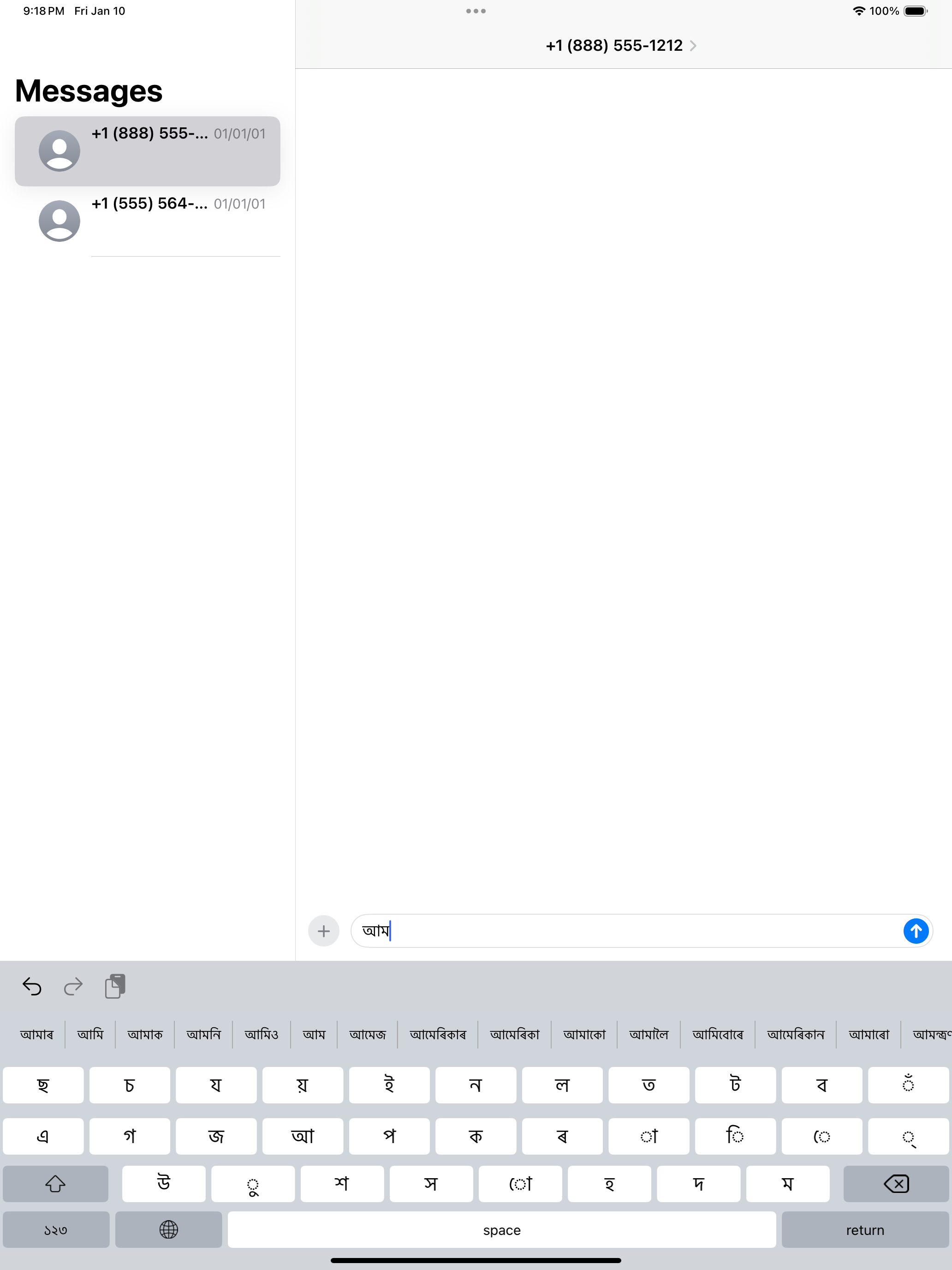
Task: Tap the স key
Action: pos(431,1183)
